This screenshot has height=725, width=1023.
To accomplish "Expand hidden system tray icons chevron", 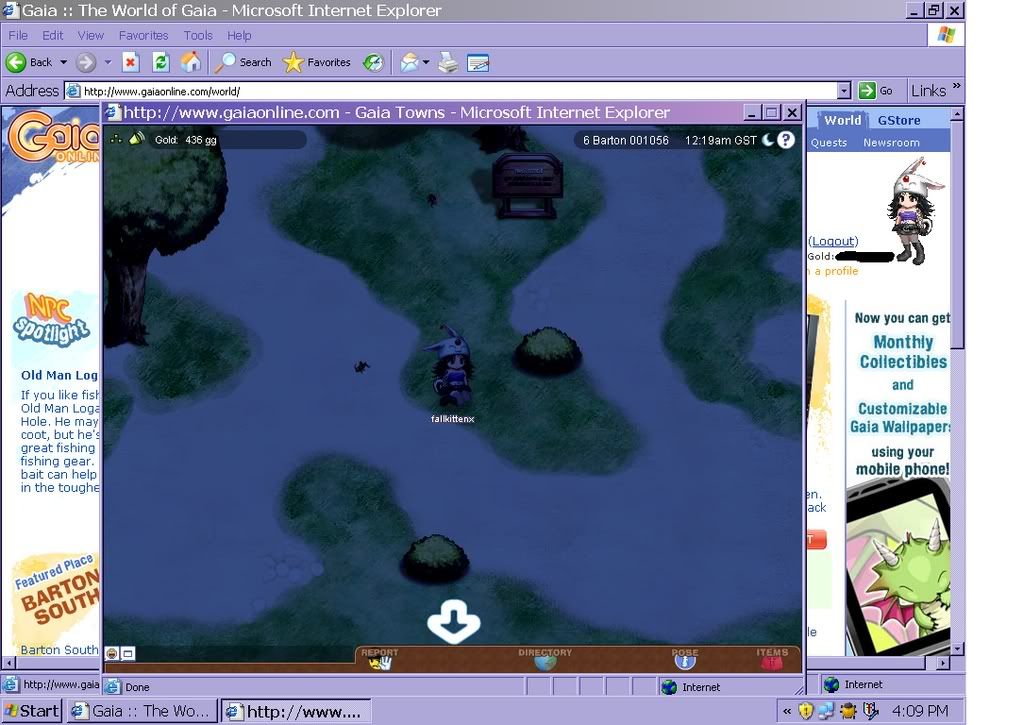I will tap(787, 711).
